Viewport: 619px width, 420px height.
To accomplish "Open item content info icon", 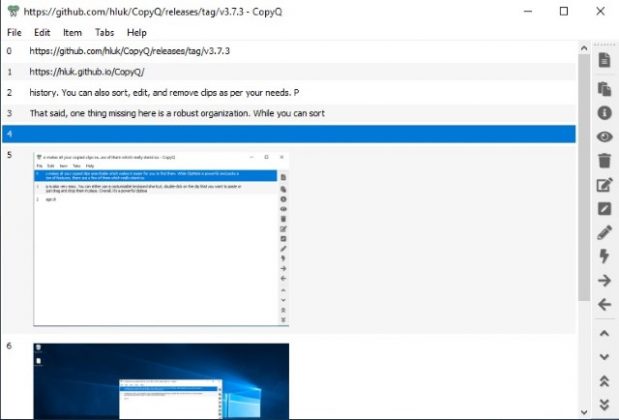I will (x=604, y=113).
